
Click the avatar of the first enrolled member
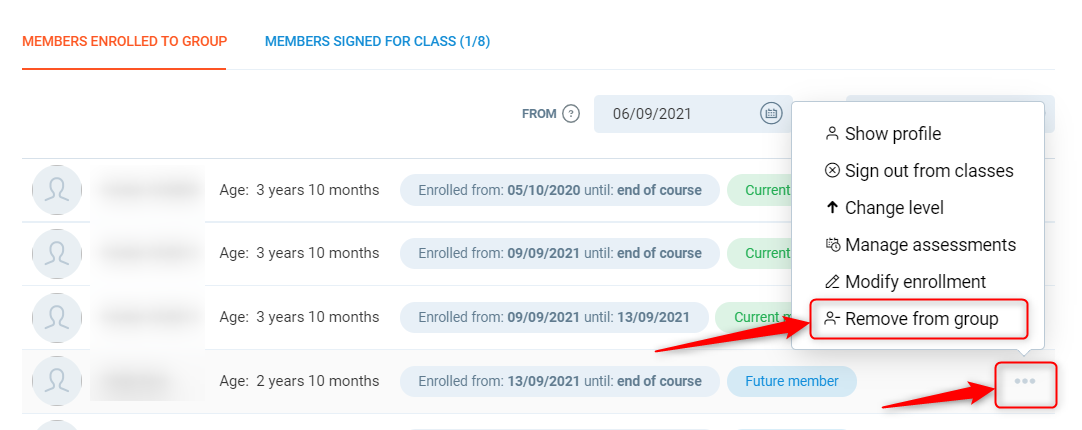[x=57, y=190]
